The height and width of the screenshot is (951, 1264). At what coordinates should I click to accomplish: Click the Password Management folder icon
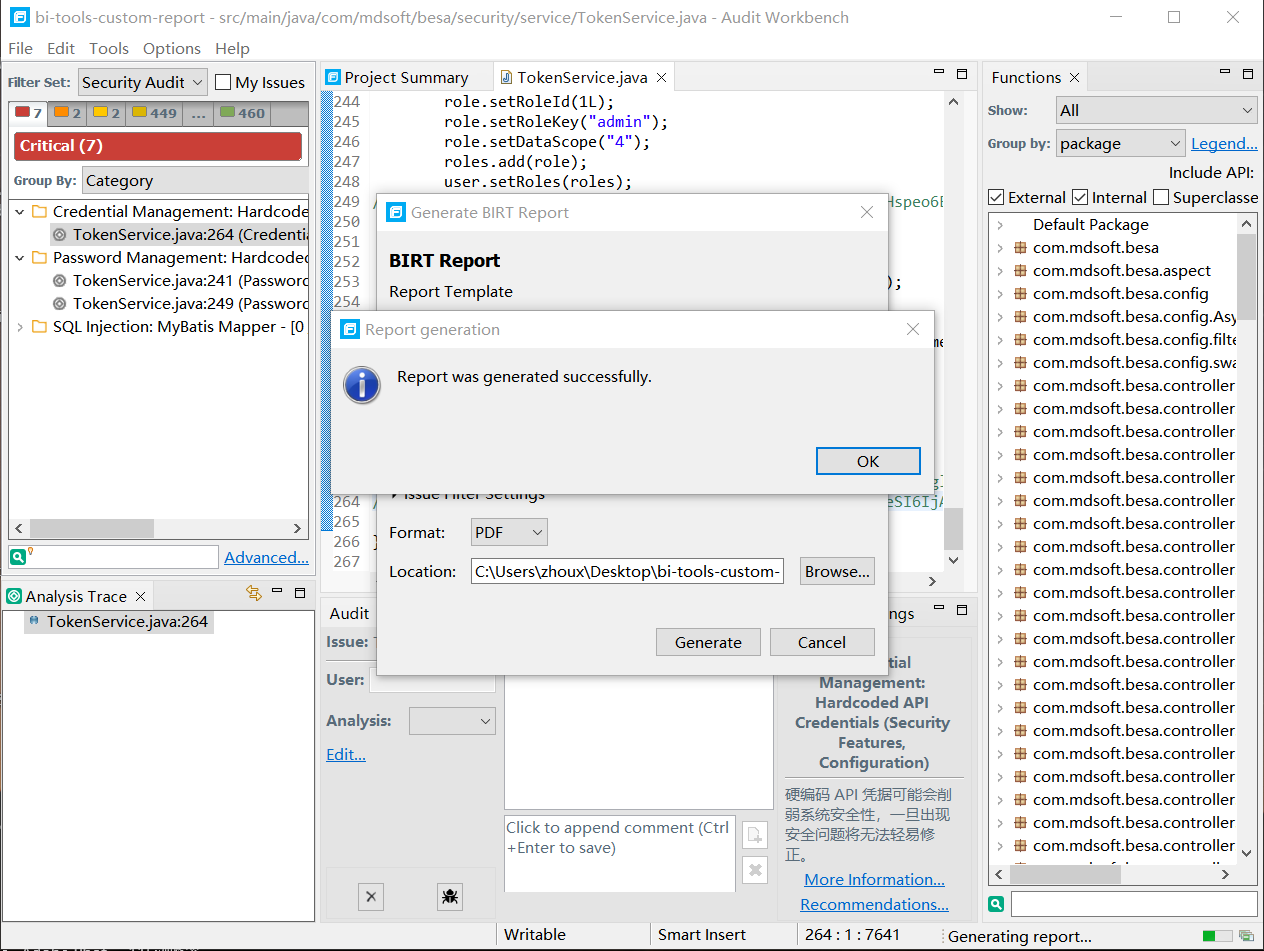(x=39, y=258)
